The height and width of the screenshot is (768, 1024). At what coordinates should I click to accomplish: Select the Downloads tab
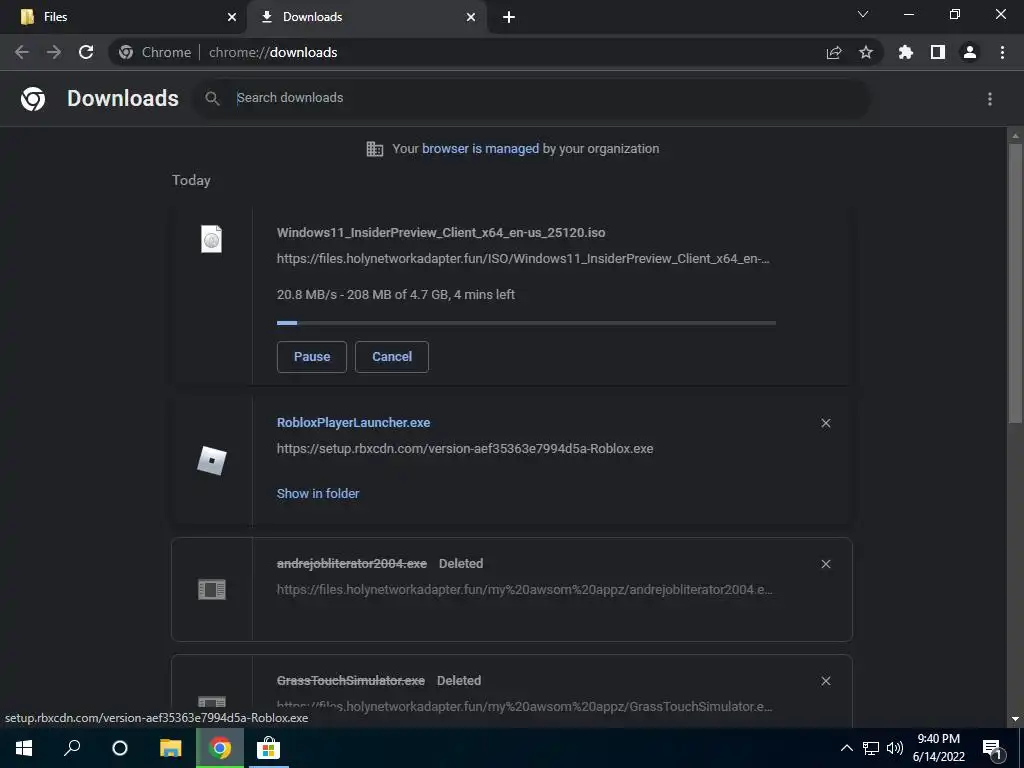(366, 18)
